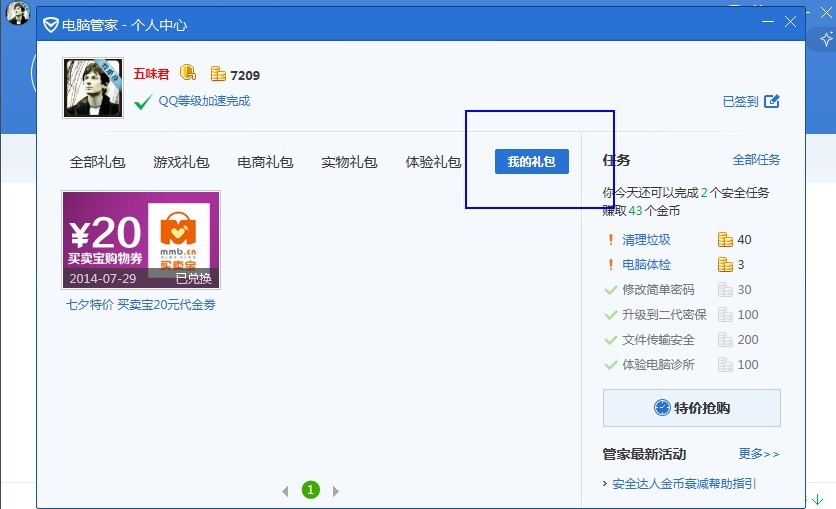Screen dimensions: 836x509
Task: Open 安全达人金币衰减帮助指引 link
Action: pos(684,484)
